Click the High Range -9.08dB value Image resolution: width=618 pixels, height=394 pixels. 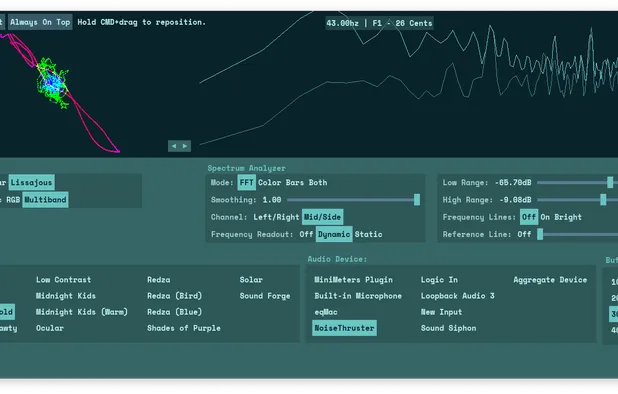516,200
